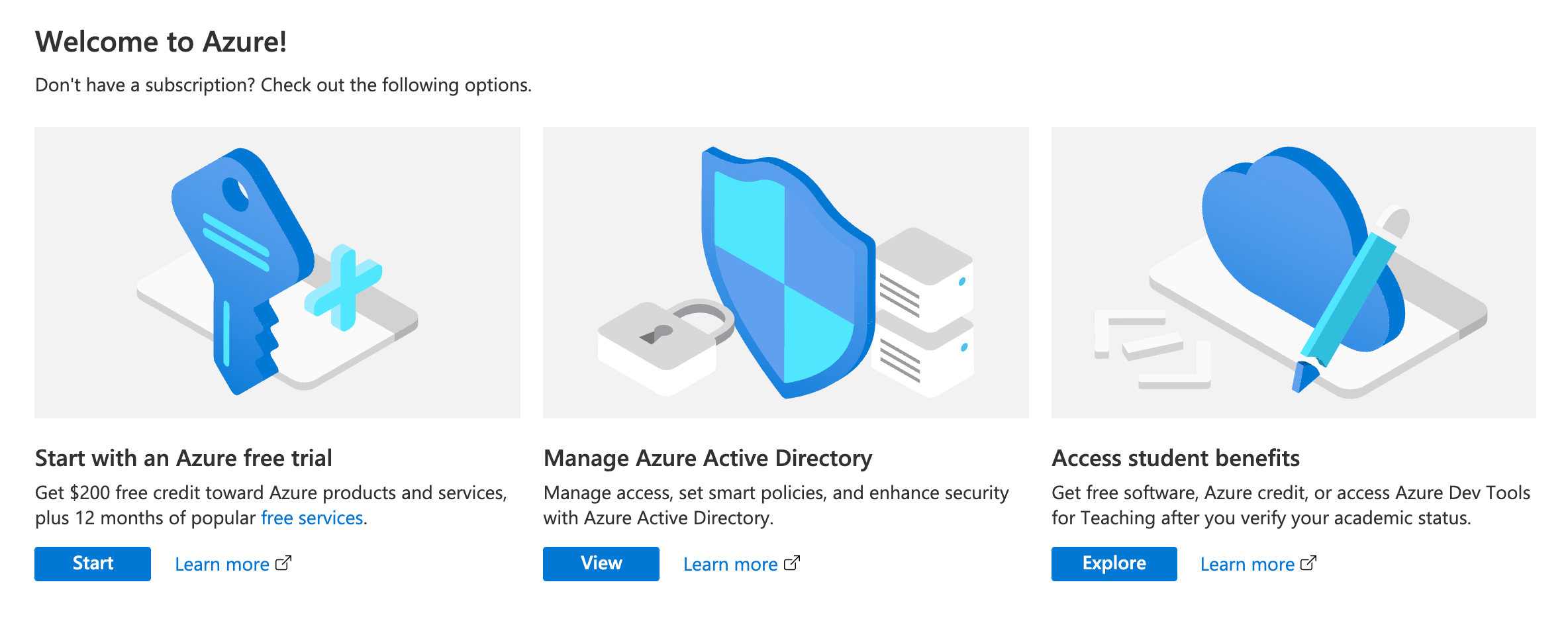Click external link icon beside free trial Learn more
This screenshot has height=617, width=1568.
pyautogui.click(x=283, y=563)
